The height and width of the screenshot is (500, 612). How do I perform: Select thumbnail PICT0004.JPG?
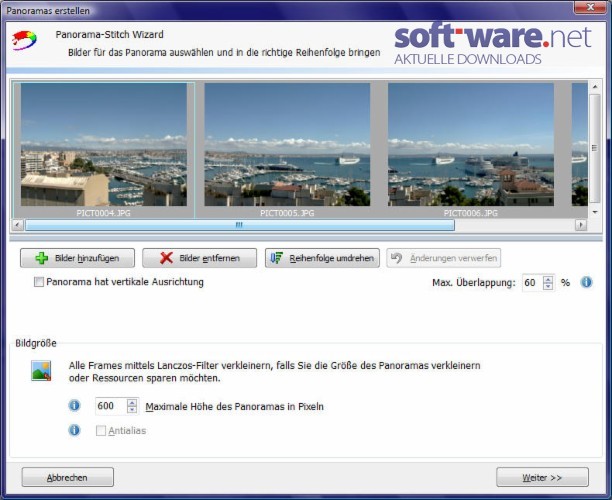pyautogui.click(x=104, y=150)
